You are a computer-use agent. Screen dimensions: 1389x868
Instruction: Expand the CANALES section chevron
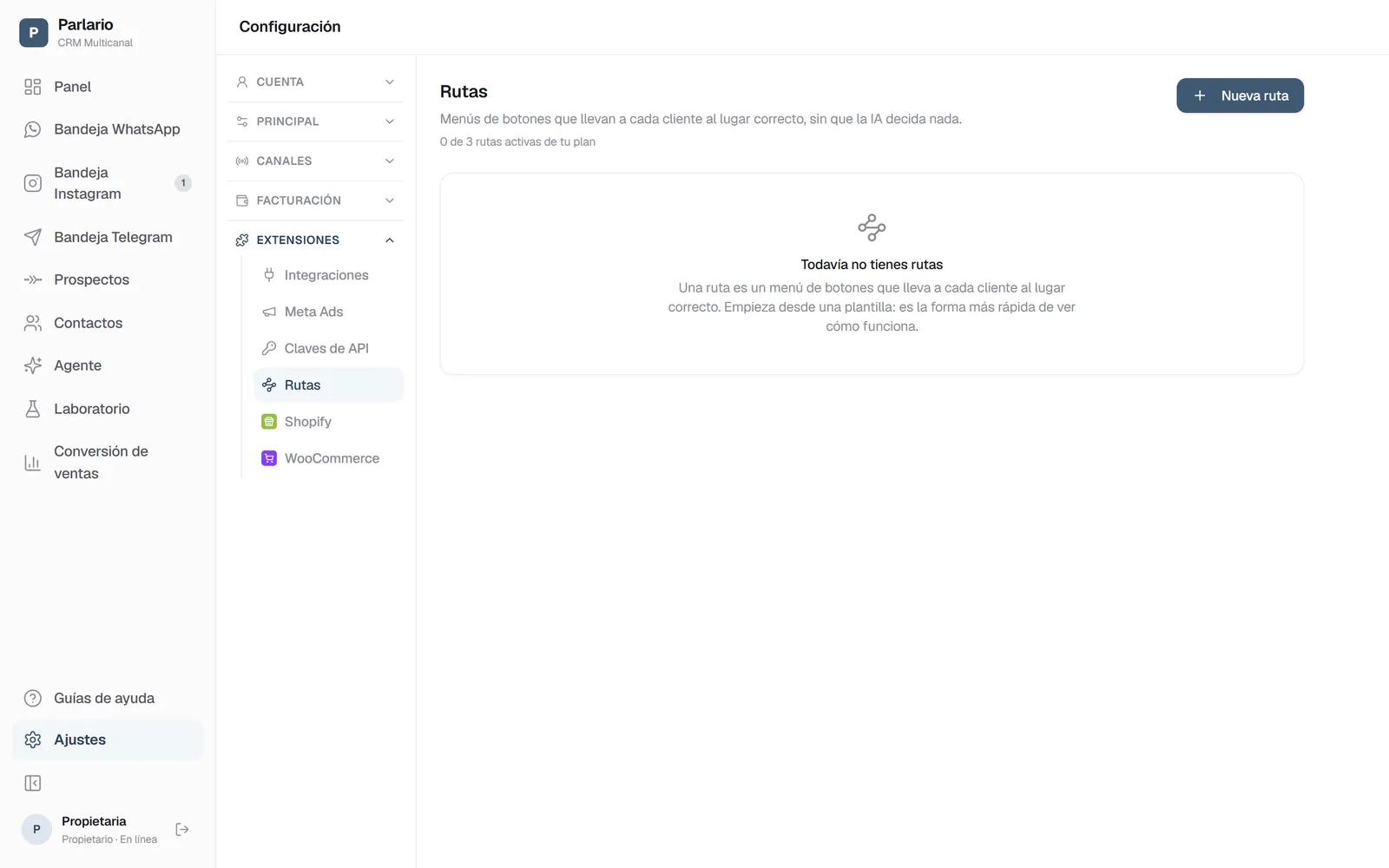click(x=390, y=161)
